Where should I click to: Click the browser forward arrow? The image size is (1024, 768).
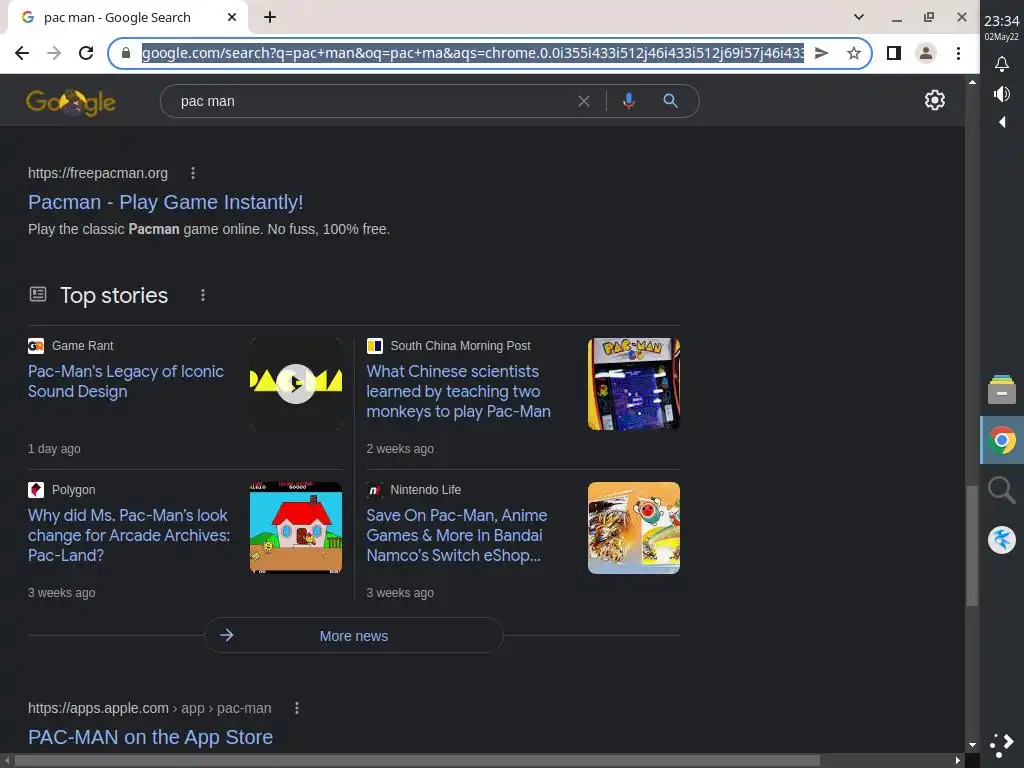pyautogui.click(x=54, y=53)
